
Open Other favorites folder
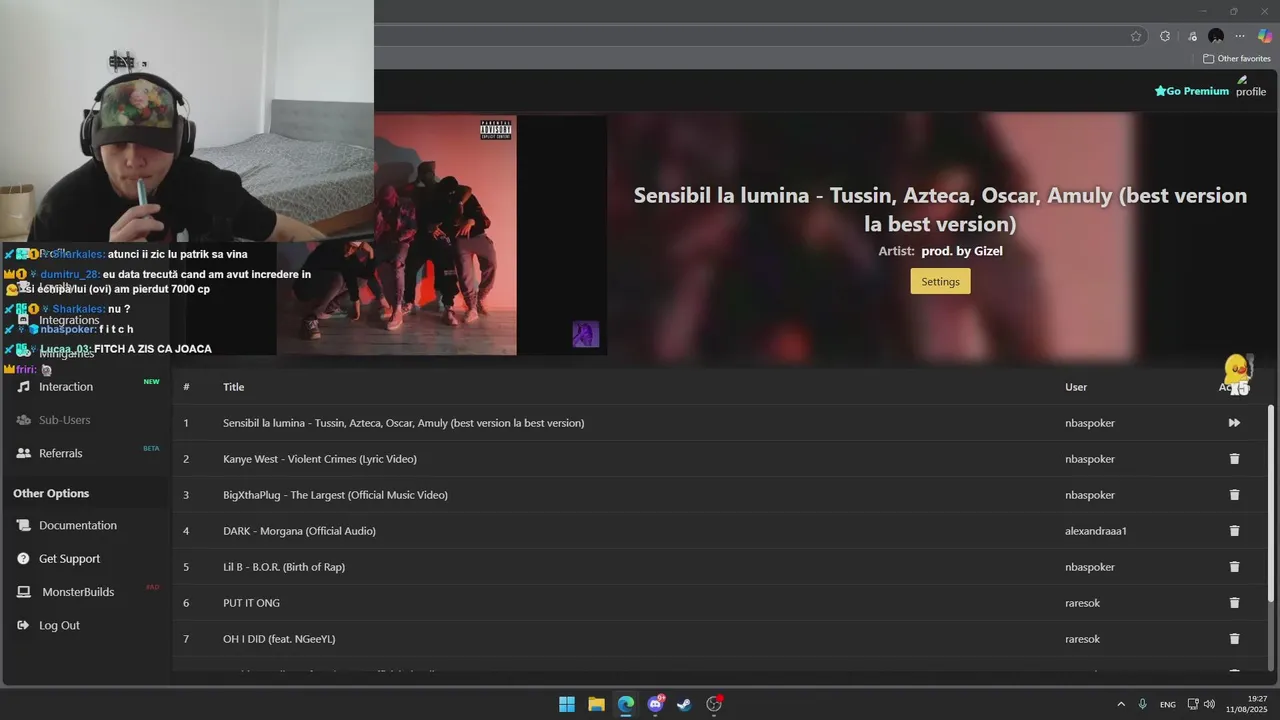point(1236,59)
